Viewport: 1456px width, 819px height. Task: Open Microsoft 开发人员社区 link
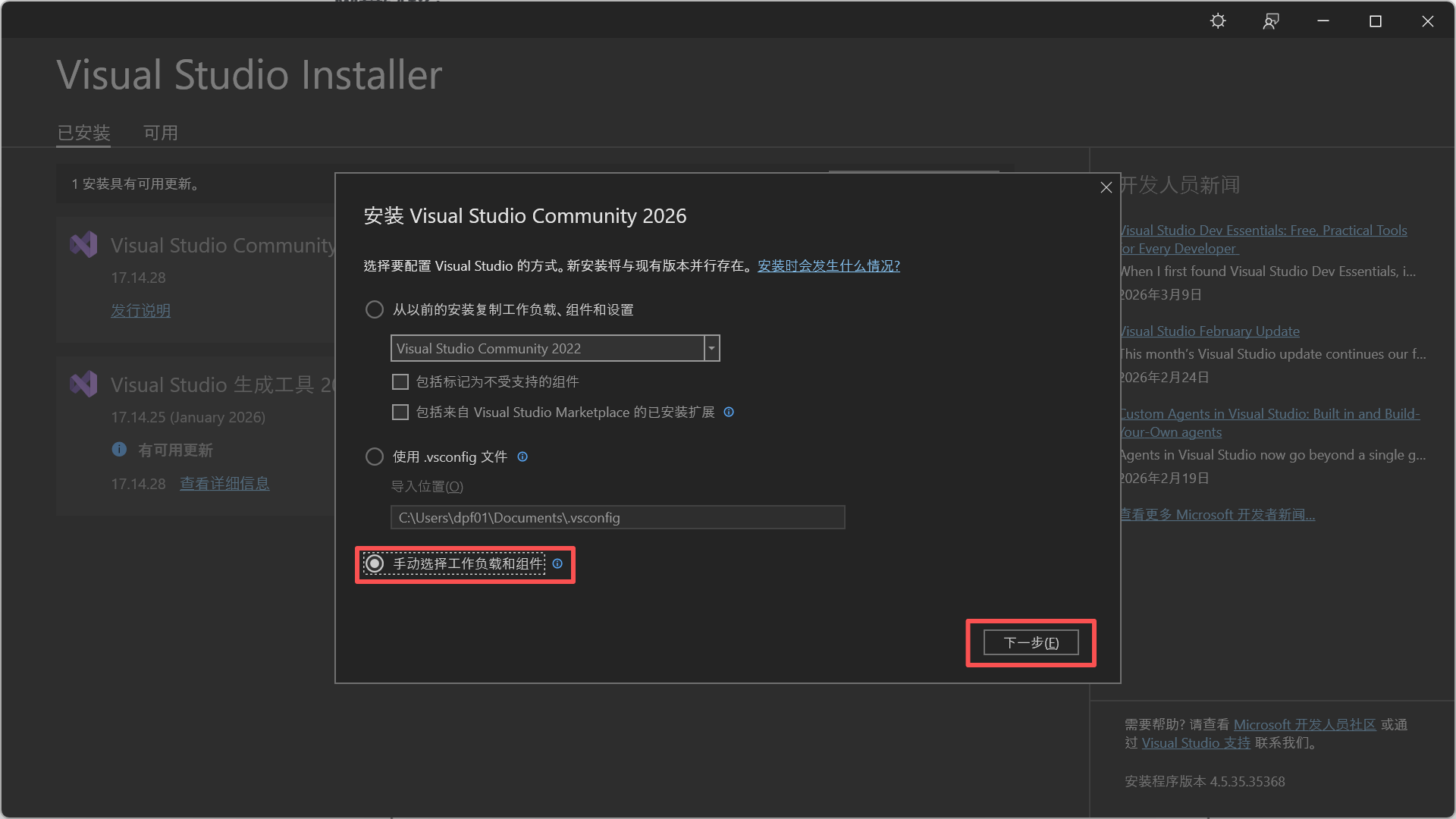(1304, 724)
